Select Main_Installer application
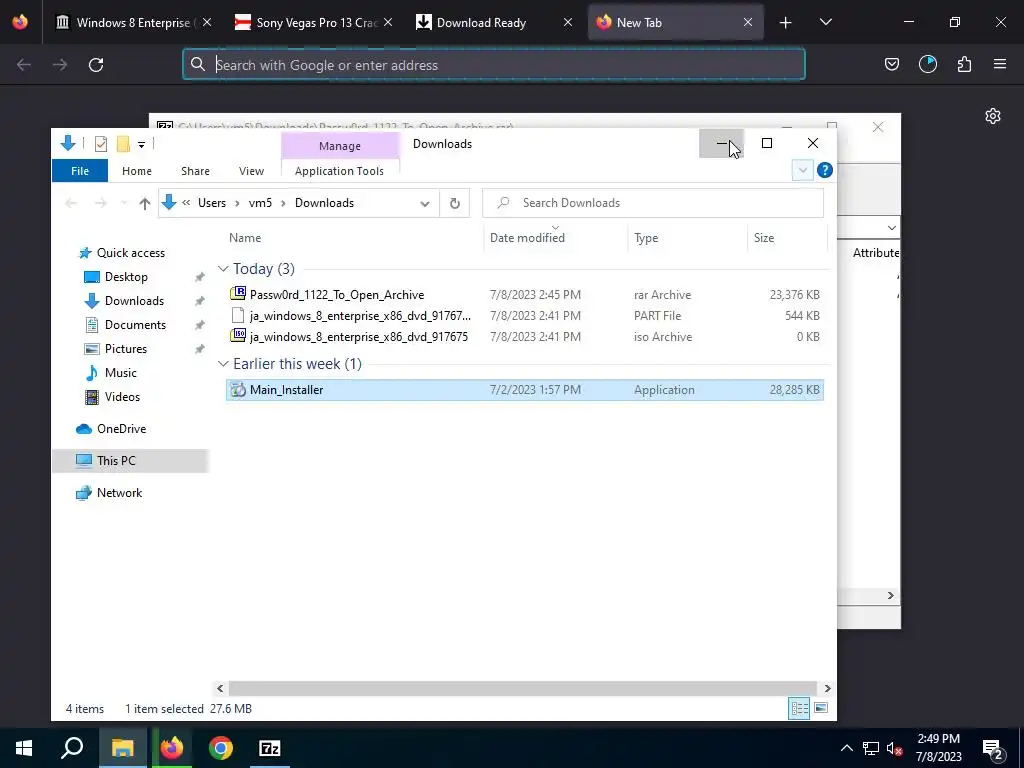Screen dimensions: 1024x768 [x=525, y=390]
